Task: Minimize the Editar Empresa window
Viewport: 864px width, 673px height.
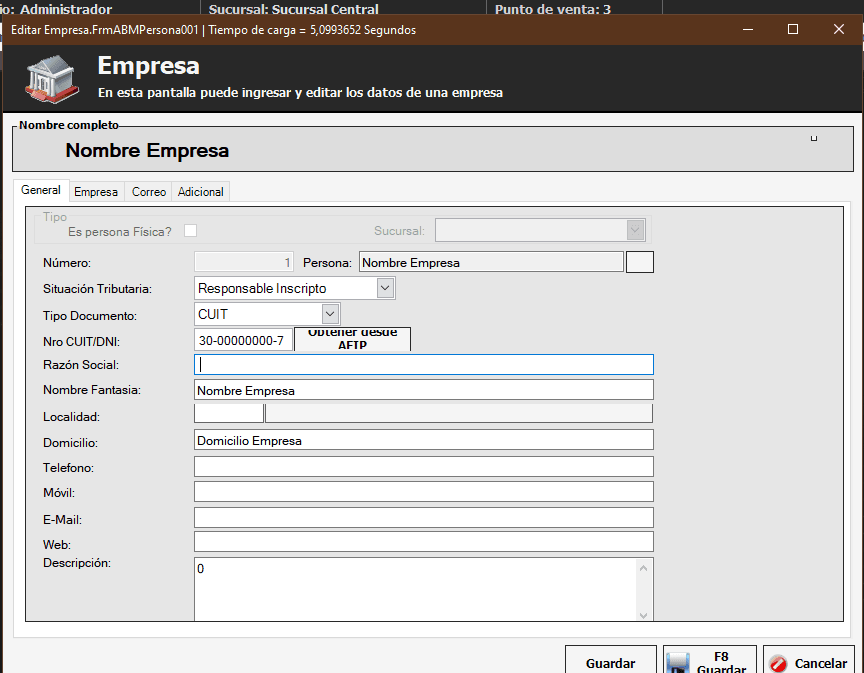Action: pos(747,29)
